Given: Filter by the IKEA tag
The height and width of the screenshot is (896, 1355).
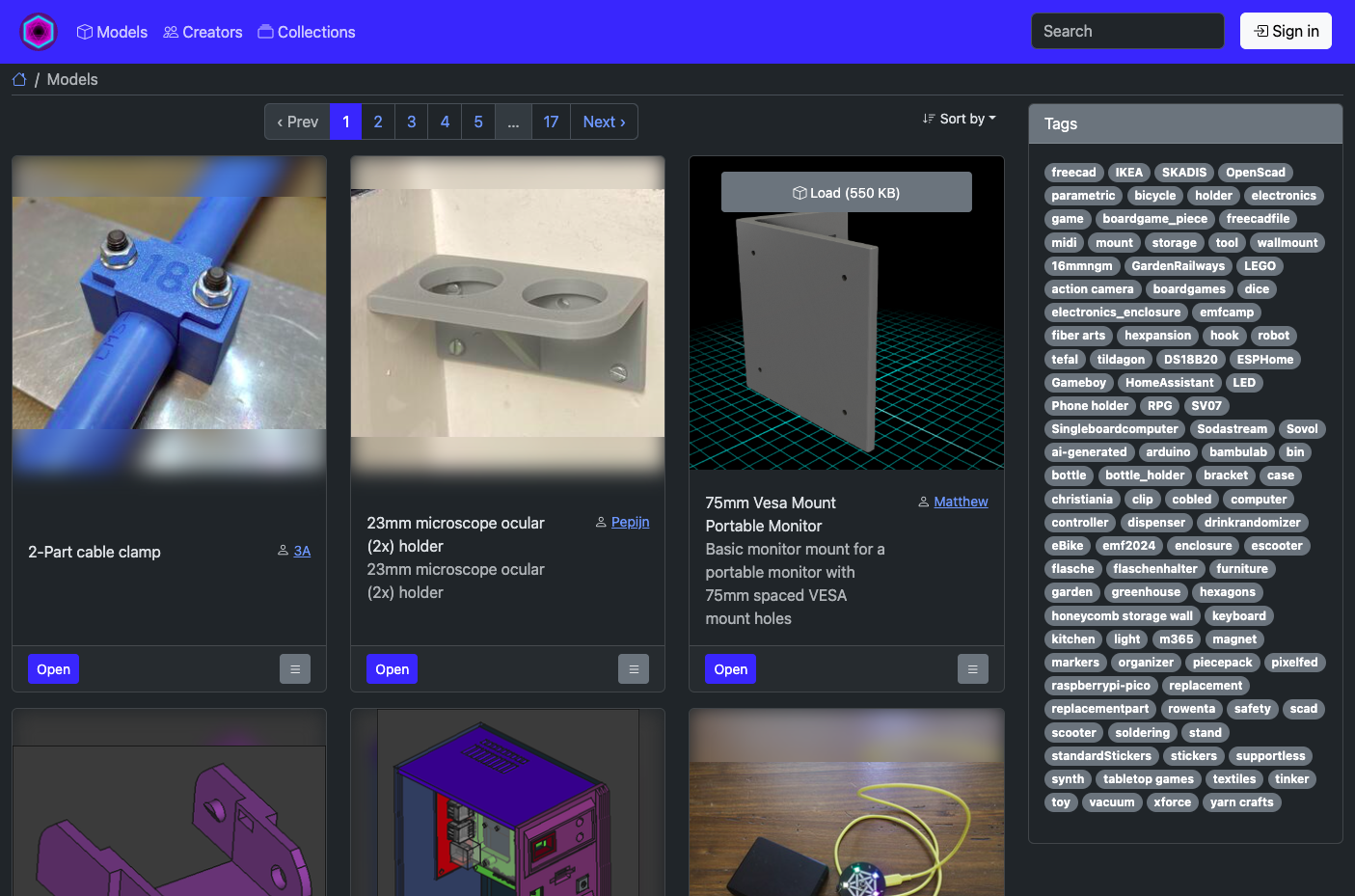Looking at the screenshot, I should (1128, 173).
